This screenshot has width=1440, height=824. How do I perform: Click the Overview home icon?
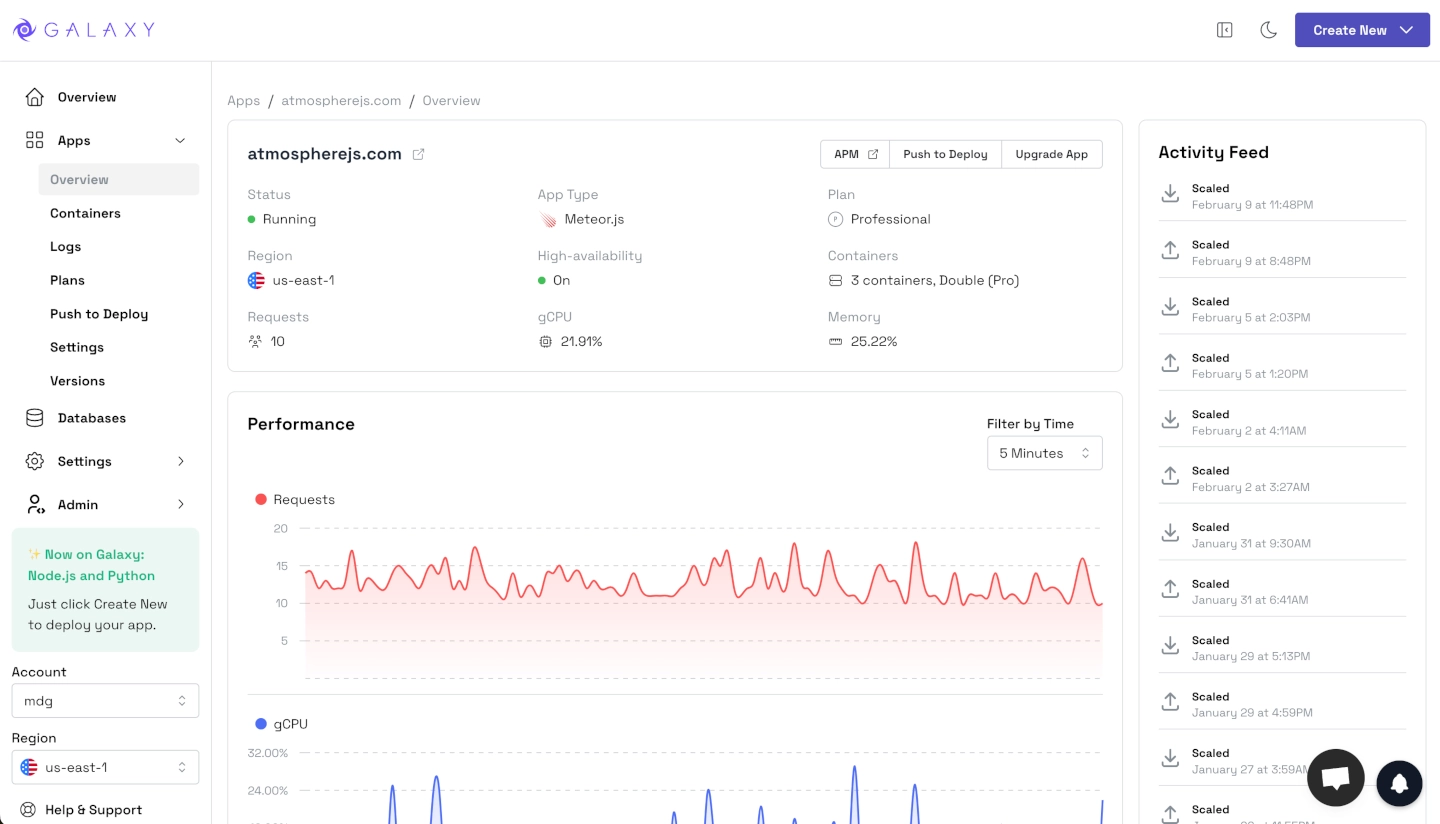[35, 97]
